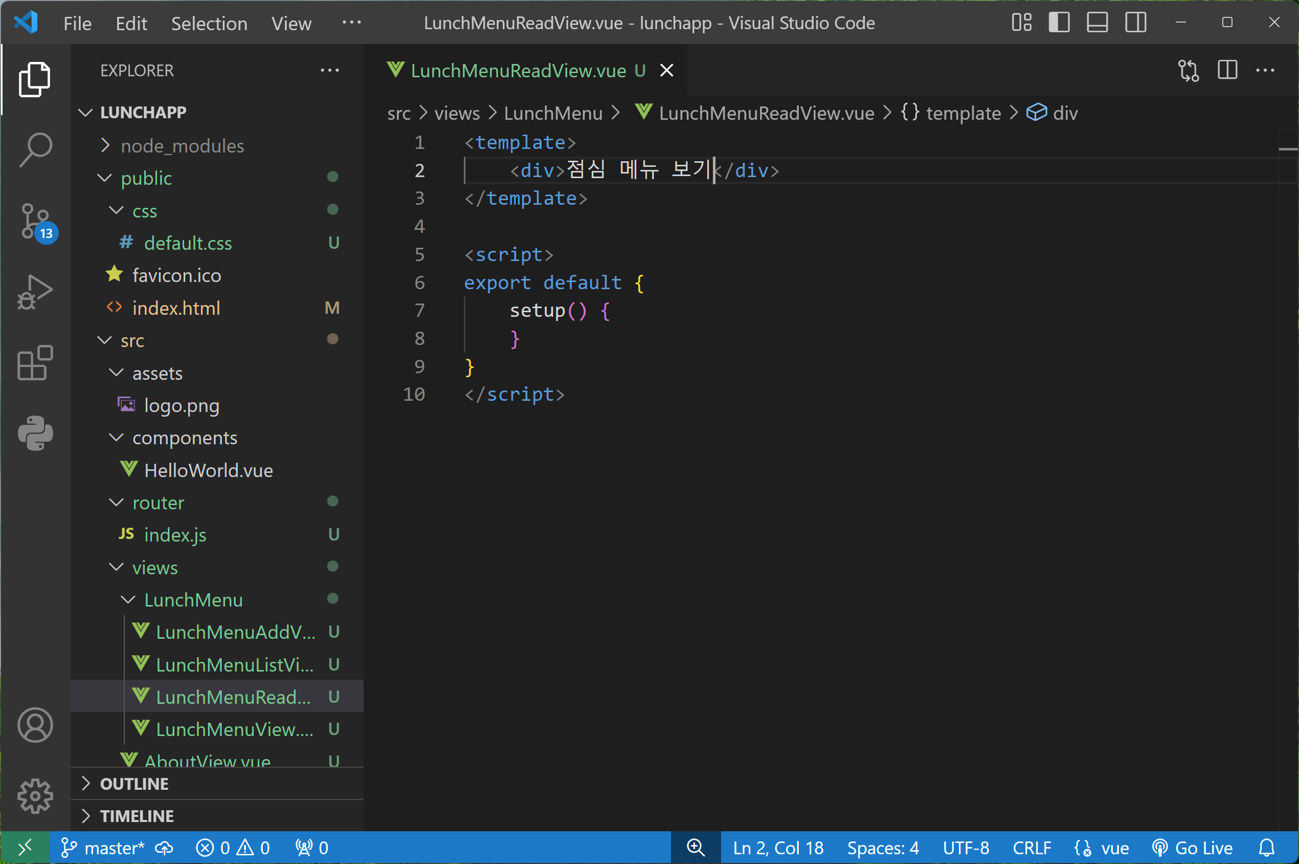The image size is (1299, 864).
Task: Expand the OUTLINE section
Action: 217,783
